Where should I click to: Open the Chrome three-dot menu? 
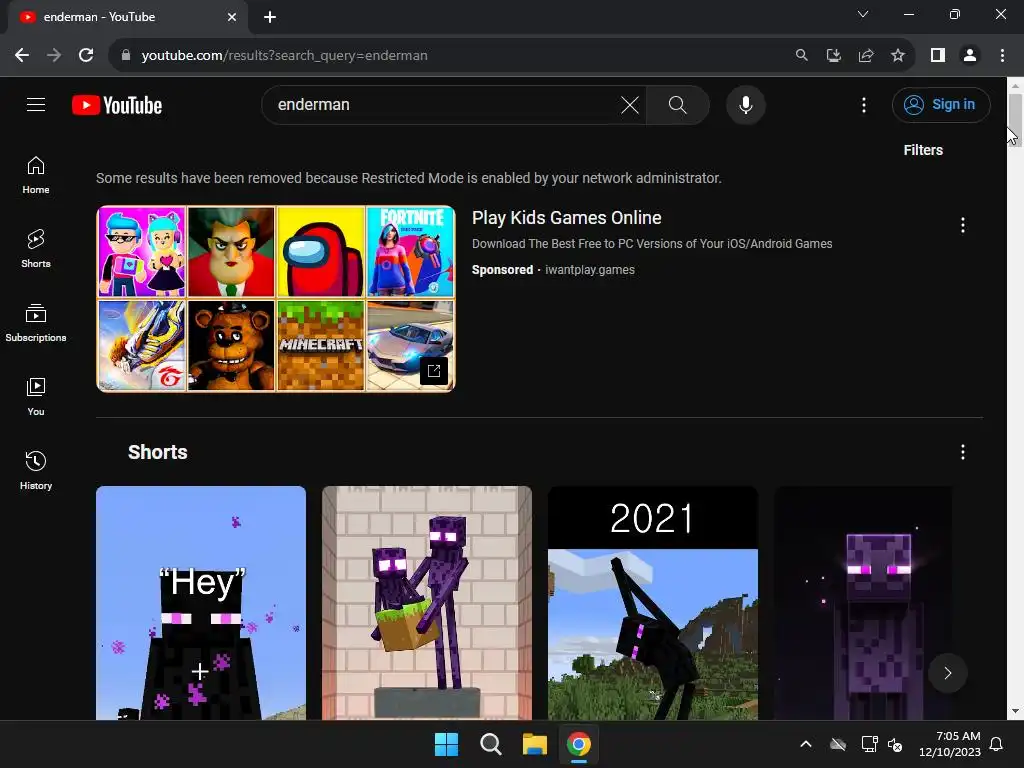pos(1002,56)
